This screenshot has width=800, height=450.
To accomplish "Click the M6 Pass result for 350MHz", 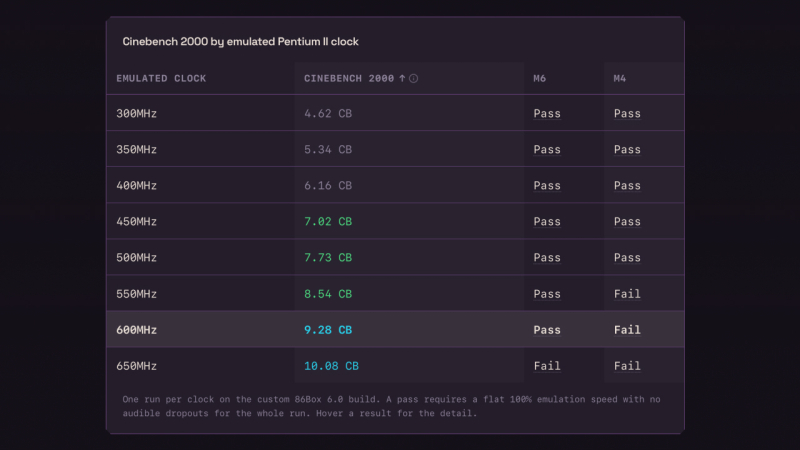I will (547, 149).
